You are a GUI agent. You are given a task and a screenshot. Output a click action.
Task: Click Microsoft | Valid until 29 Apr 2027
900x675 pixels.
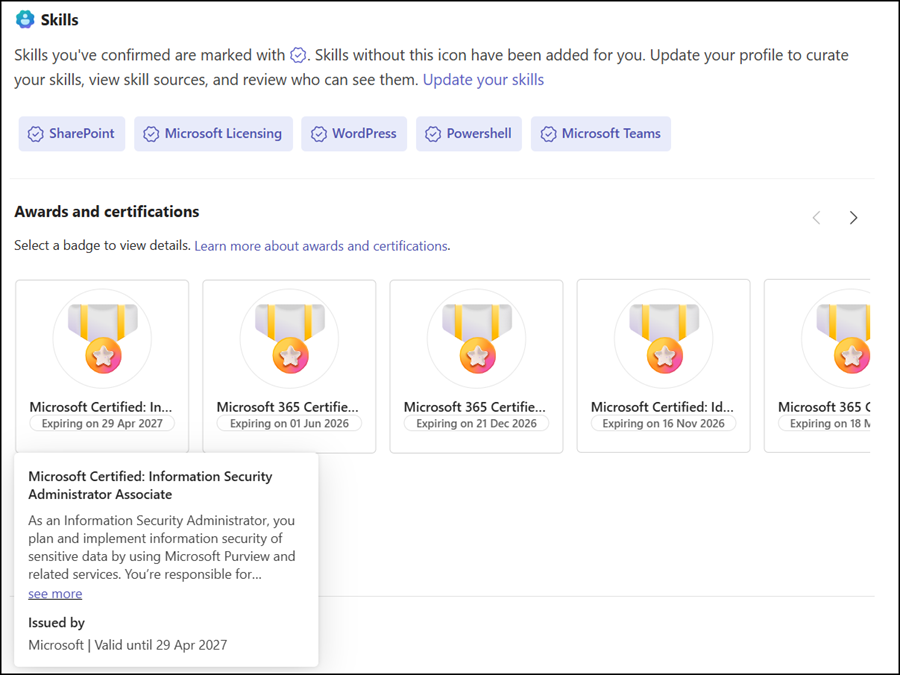click(127, 645)
